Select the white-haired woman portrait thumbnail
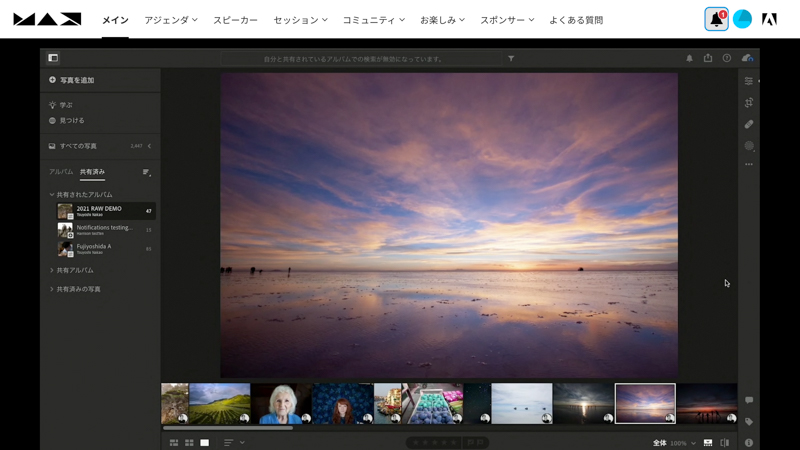Screen dimensions: 800x450 pos(281,404)
